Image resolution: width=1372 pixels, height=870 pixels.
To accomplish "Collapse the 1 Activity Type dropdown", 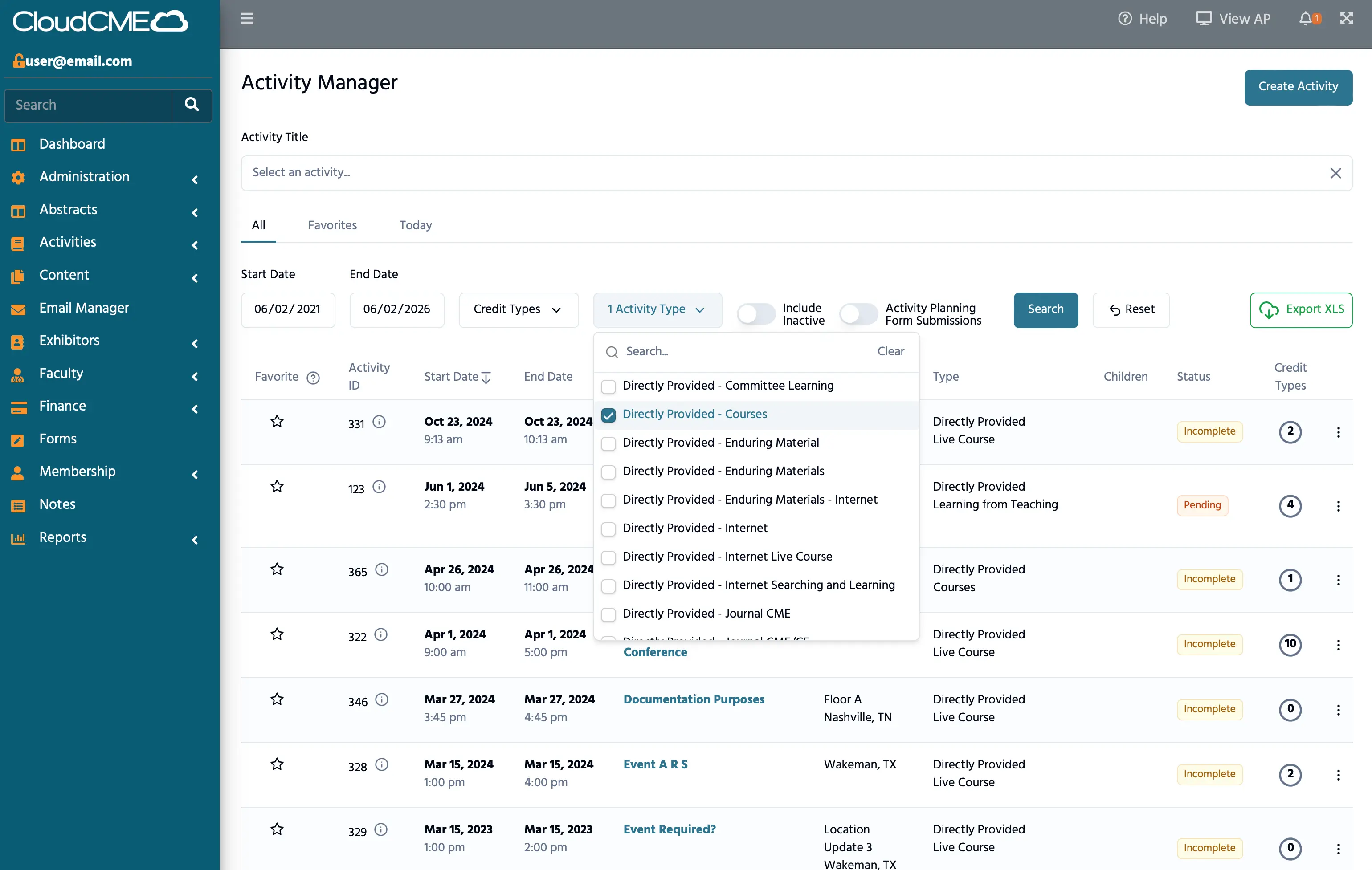I will (x=657, y=309).
